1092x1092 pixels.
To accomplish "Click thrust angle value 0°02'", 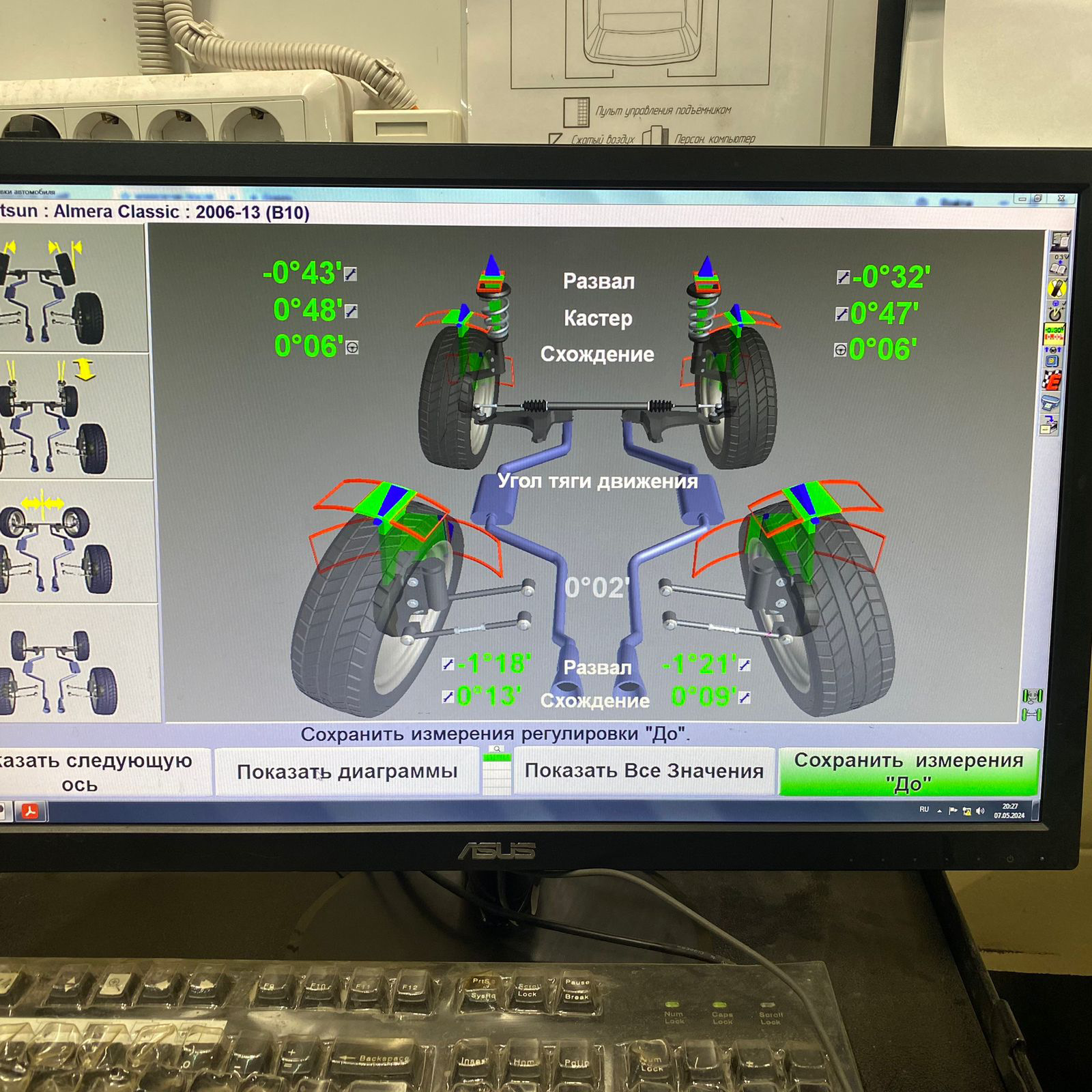I will pos(597,588).
